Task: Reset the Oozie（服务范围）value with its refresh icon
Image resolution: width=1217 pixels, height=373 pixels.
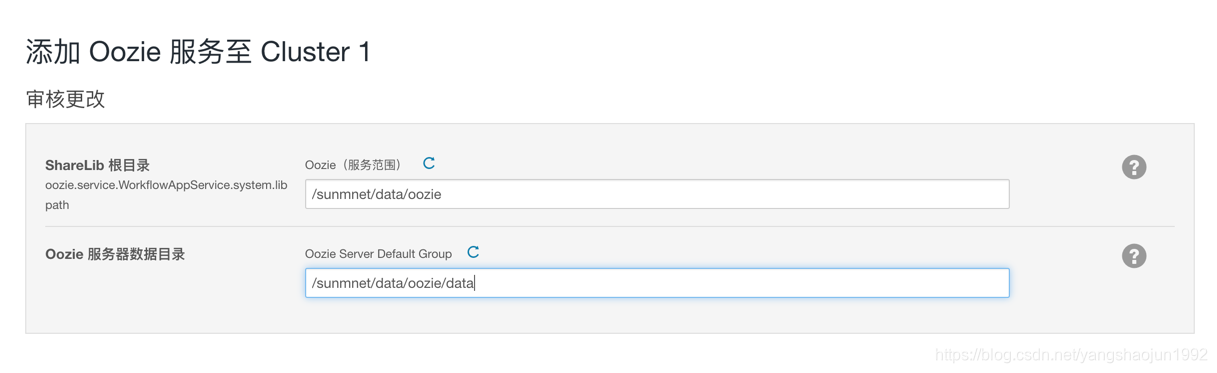Action: (429, 163)
